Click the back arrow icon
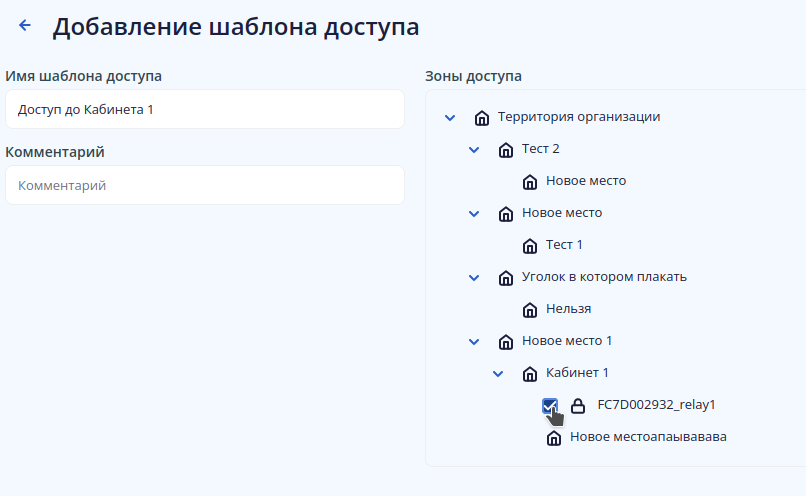The height and width of the screenshot is (496, 806). click(25, 26)
